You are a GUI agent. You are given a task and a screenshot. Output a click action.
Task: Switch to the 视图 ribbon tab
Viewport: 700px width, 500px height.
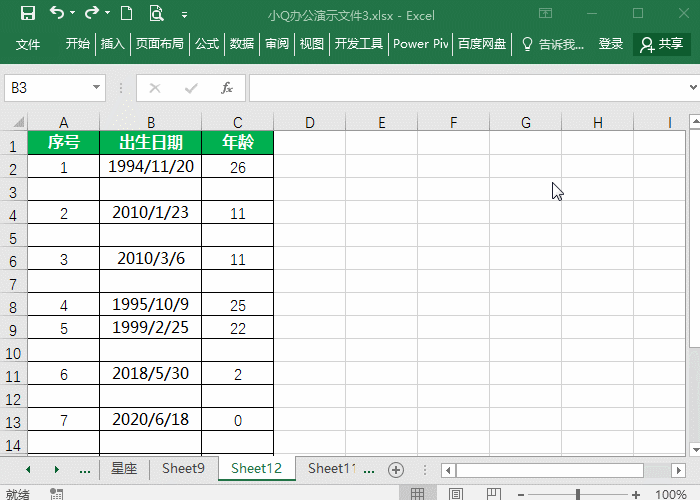pos(311,44)
